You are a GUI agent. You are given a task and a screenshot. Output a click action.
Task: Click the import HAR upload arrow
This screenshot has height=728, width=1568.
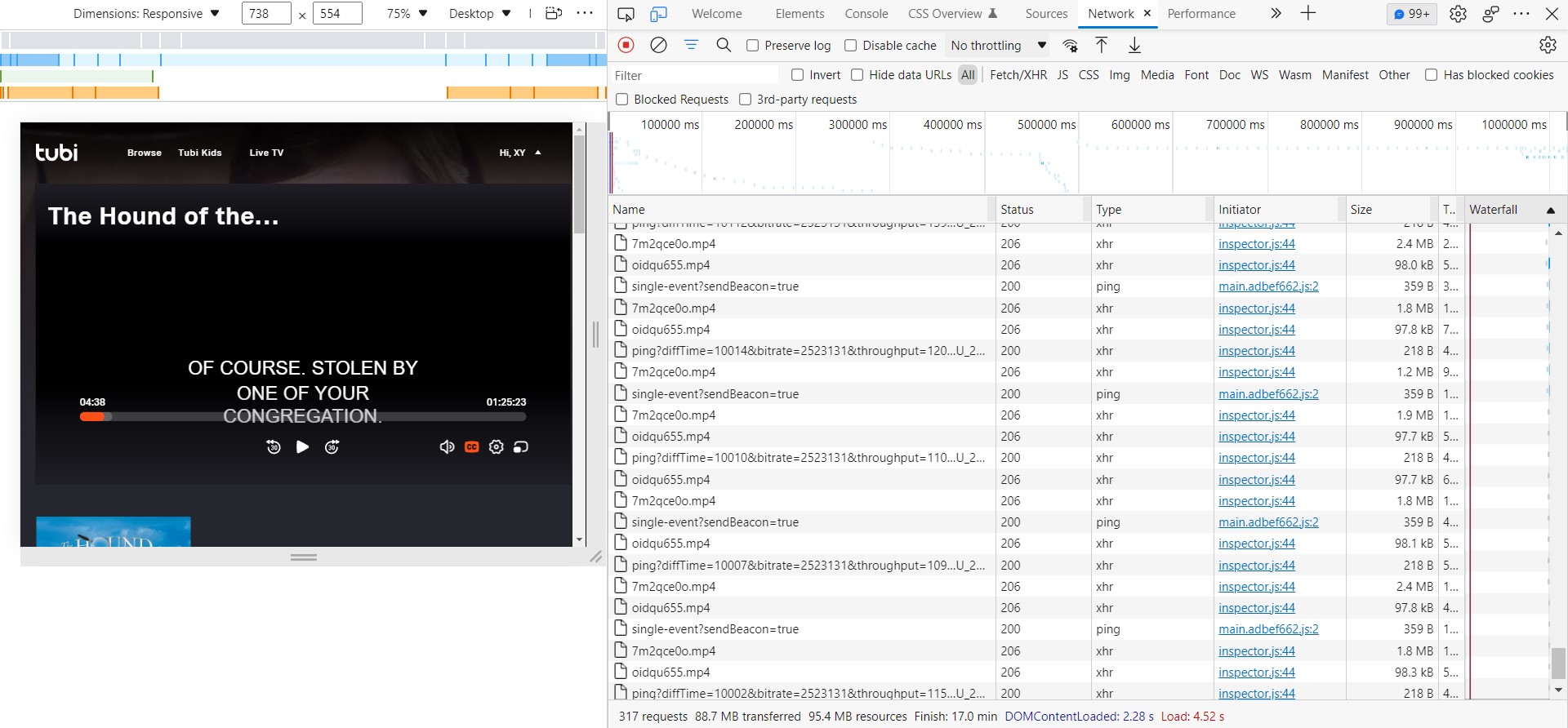[x=1101, y=46]
